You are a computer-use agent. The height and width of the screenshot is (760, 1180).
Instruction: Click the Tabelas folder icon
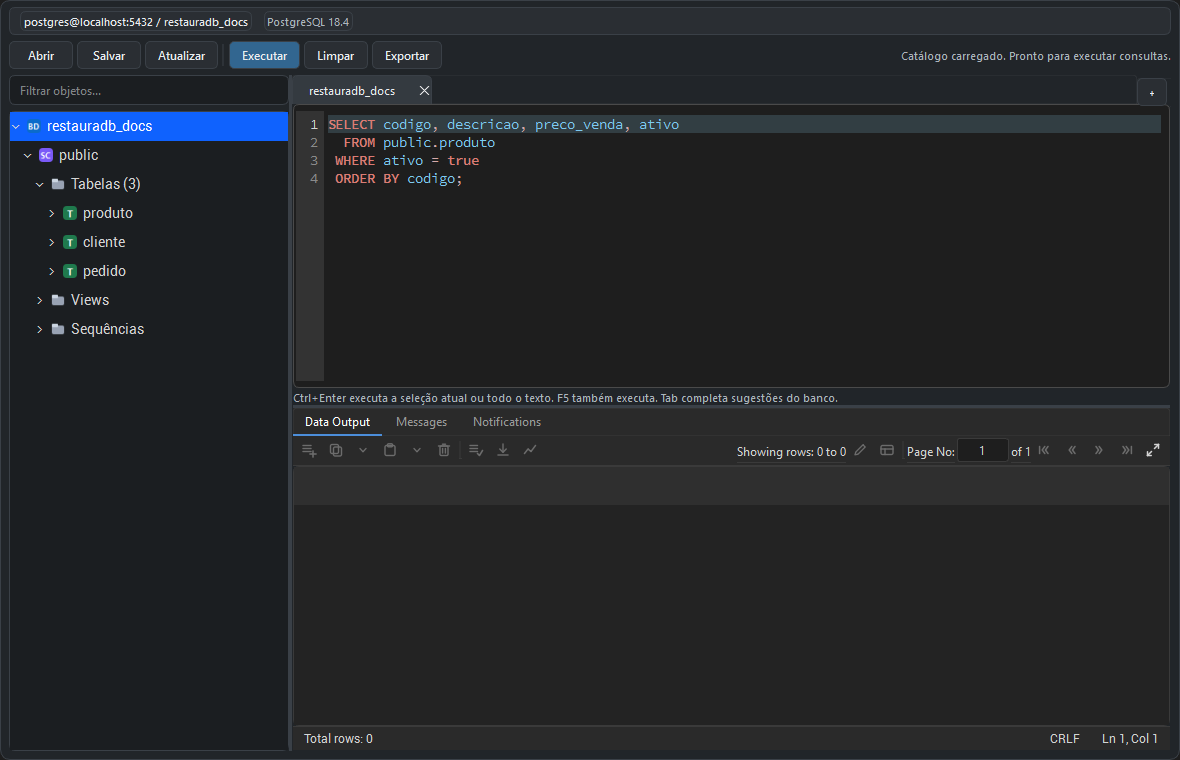(58, 184)
